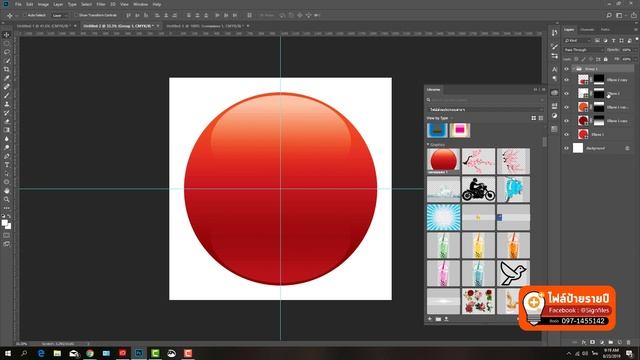Image resolution: width=640 pixels, height=360 pixels.
Task: Hide the Background layer
Action: [x=566, y=148]
